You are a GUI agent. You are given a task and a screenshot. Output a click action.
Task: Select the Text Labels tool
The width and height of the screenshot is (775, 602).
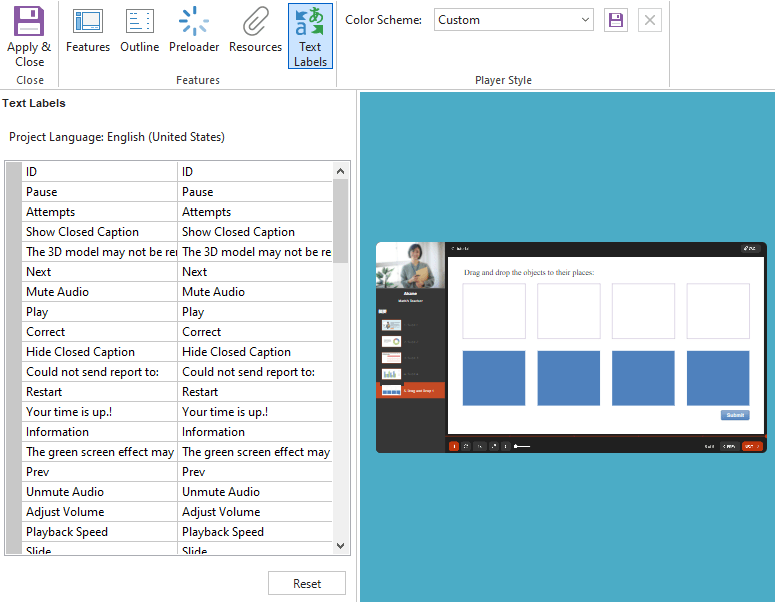coord(310,36)
